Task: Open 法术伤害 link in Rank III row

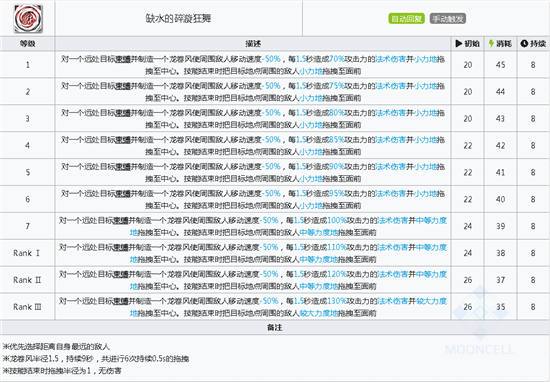Action: click(393, 301)
